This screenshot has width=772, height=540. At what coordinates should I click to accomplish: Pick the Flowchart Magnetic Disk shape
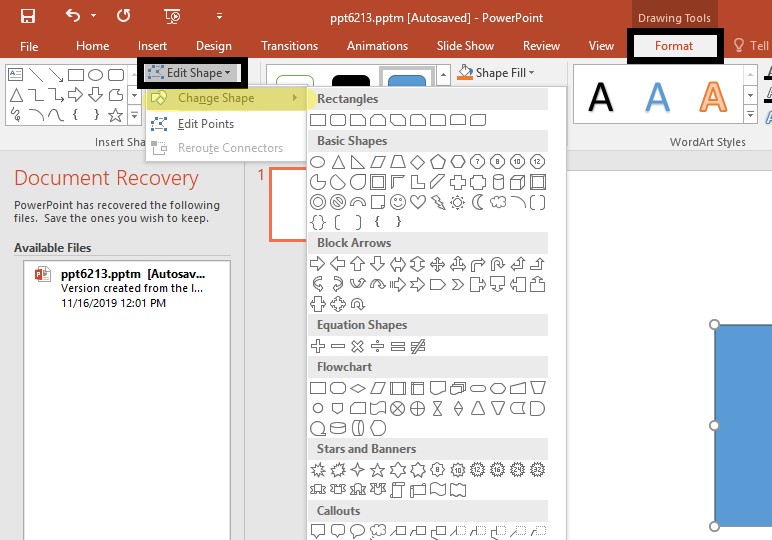pyautogui.click(x=338, y=428)
